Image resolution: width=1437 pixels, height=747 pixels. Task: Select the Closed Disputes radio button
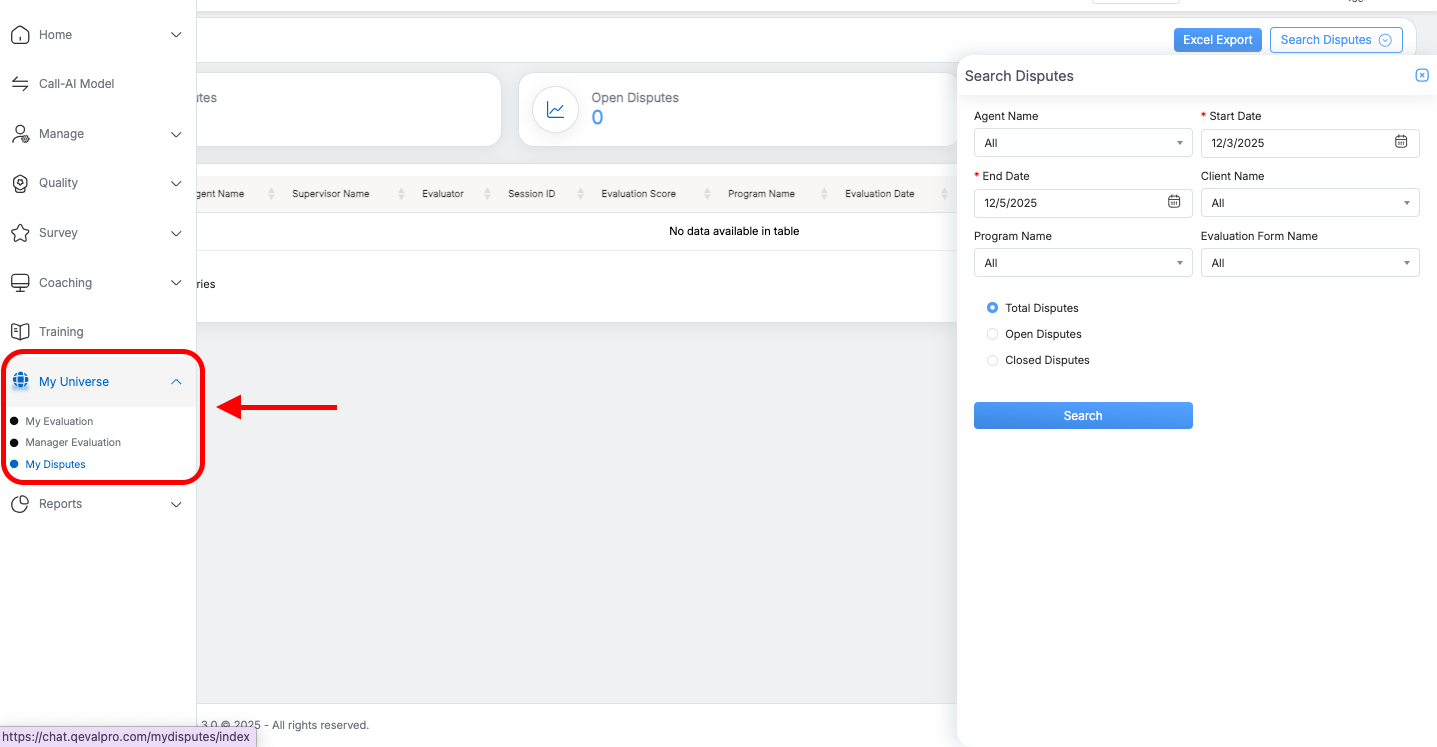point(992,360)
